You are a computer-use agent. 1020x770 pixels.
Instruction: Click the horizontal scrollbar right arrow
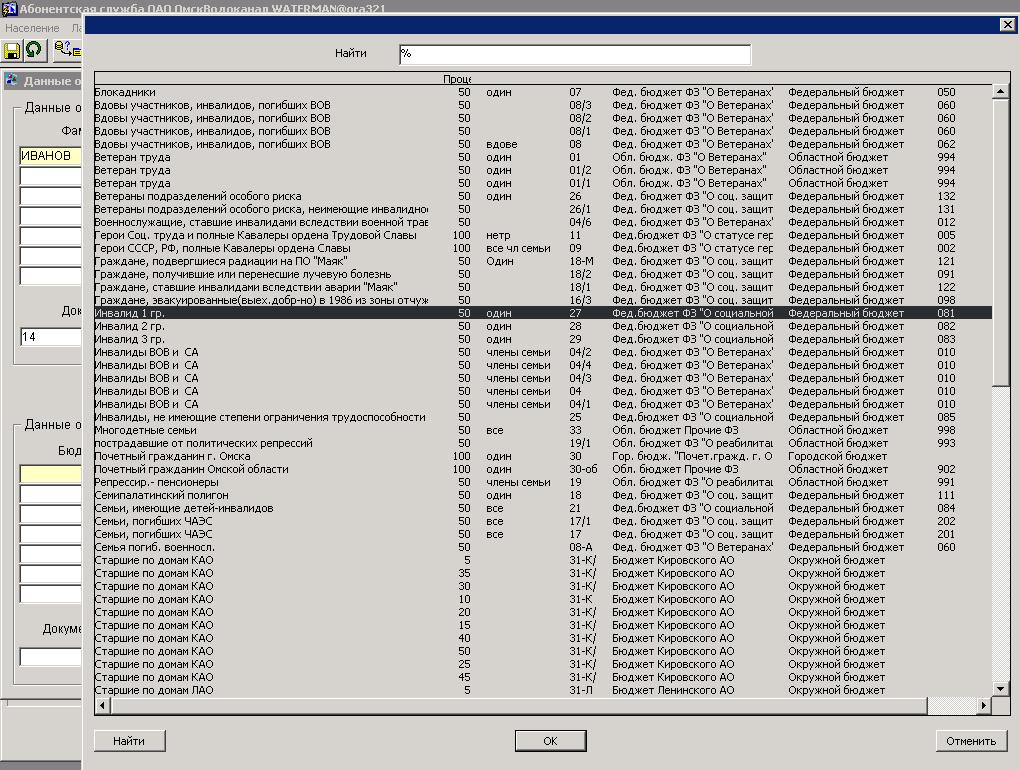[x=985, y=707]
